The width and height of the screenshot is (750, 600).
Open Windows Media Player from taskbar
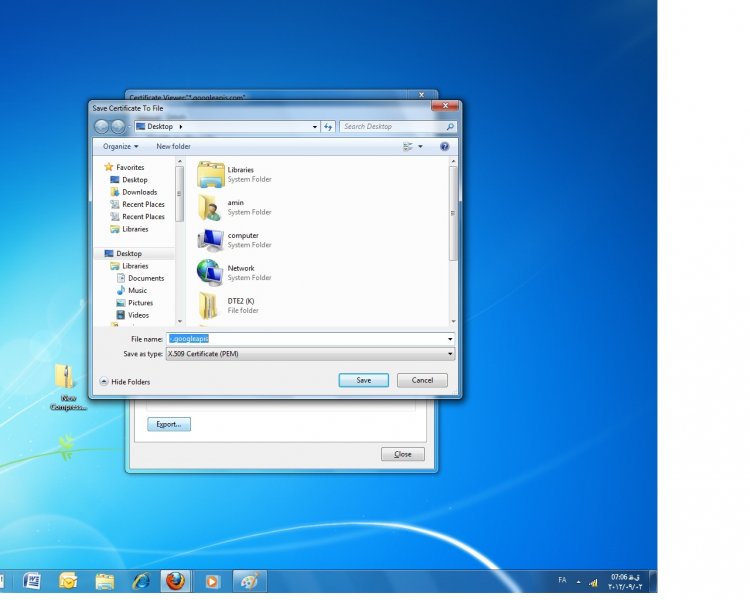click(212, 581)
